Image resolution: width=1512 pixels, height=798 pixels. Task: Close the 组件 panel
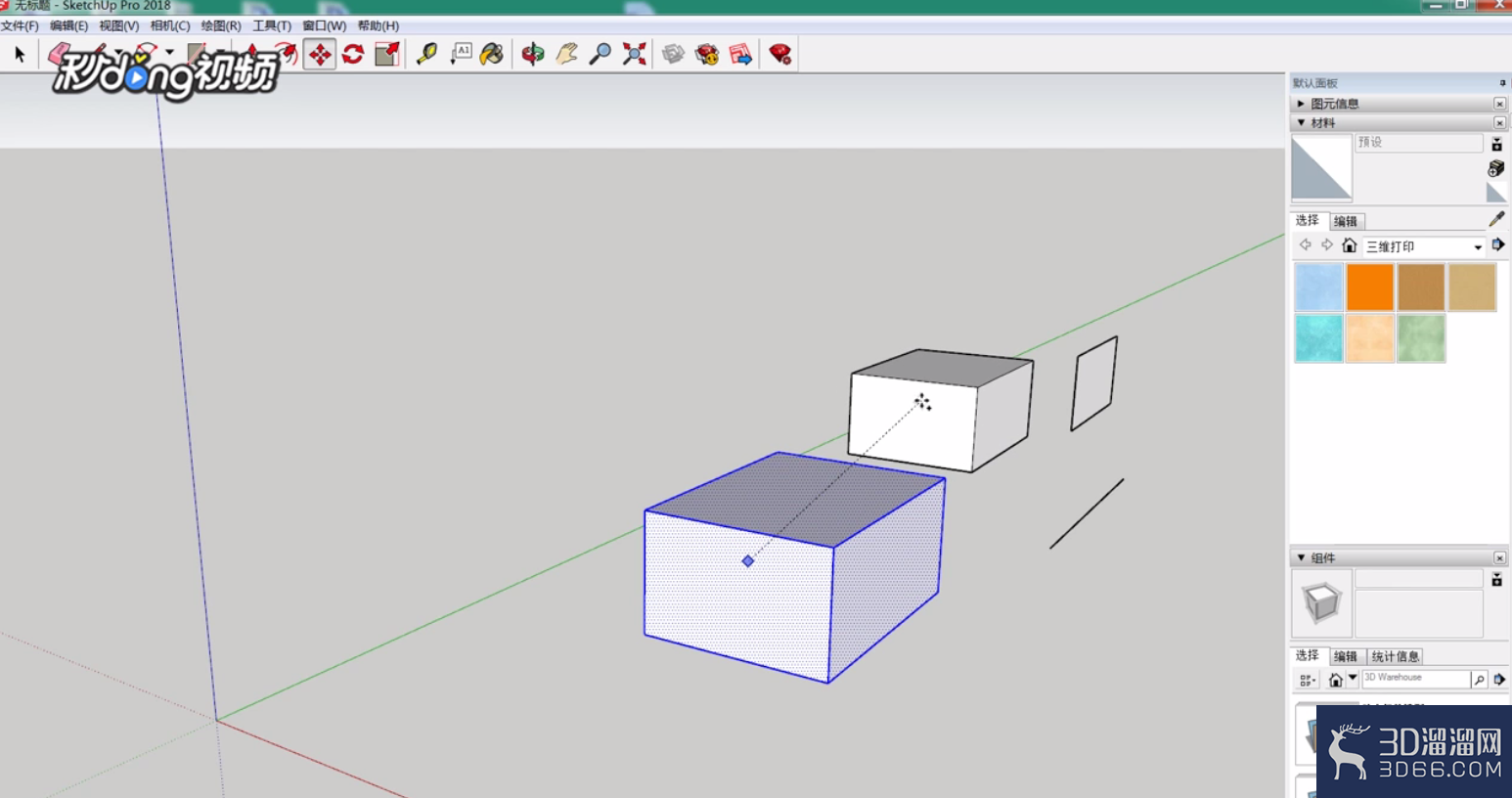(x=1499, y=558)
